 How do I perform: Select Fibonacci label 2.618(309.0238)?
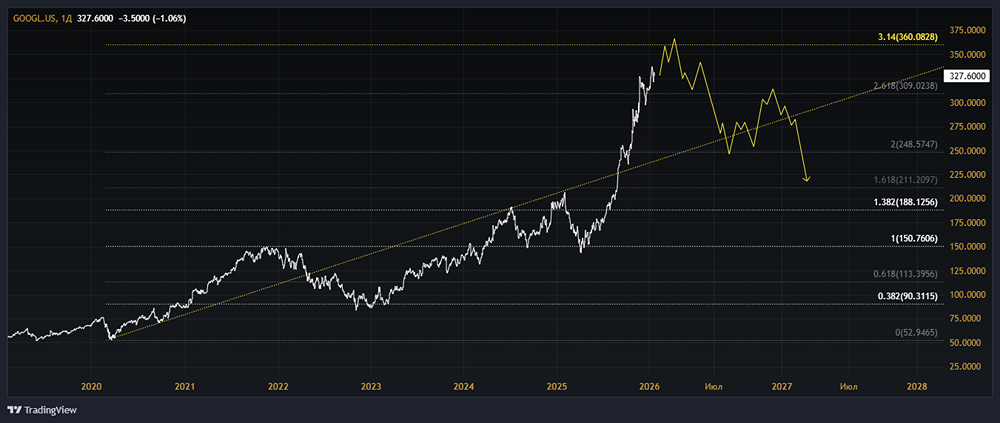coord(904,85)
